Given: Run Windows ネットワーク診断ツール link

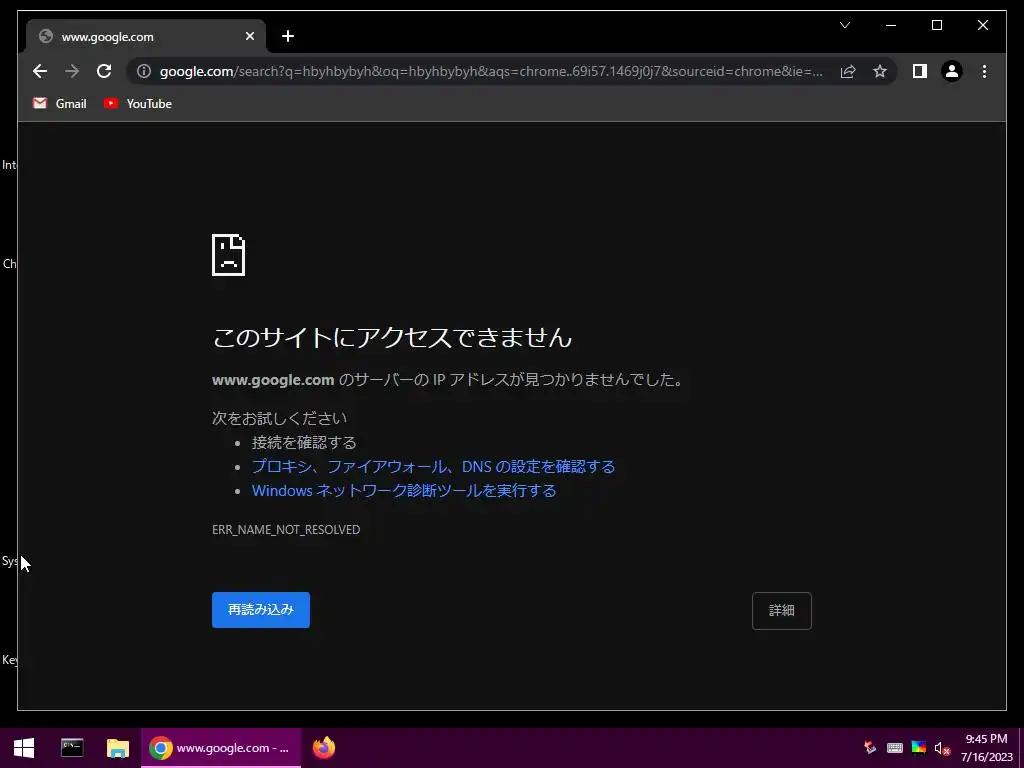Looking at the screenshot, I should [404, 490].
